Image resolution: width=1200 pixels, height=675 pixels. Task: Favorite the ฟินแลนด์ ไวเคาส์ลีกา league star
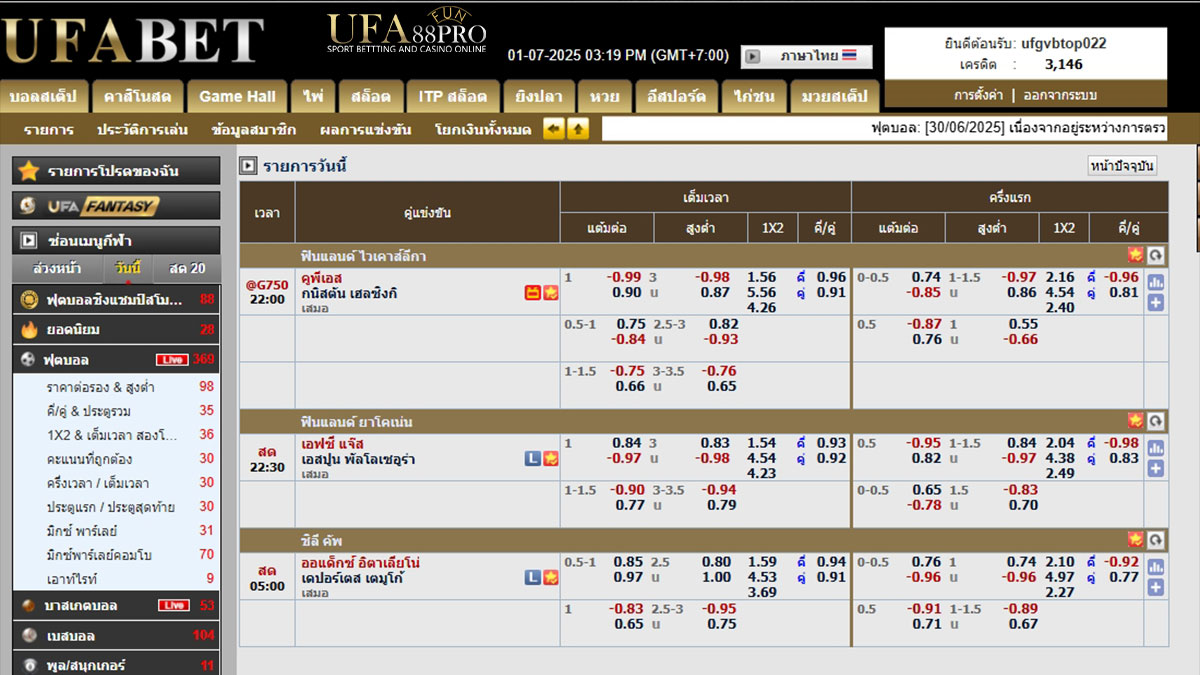coord(1135,255)
